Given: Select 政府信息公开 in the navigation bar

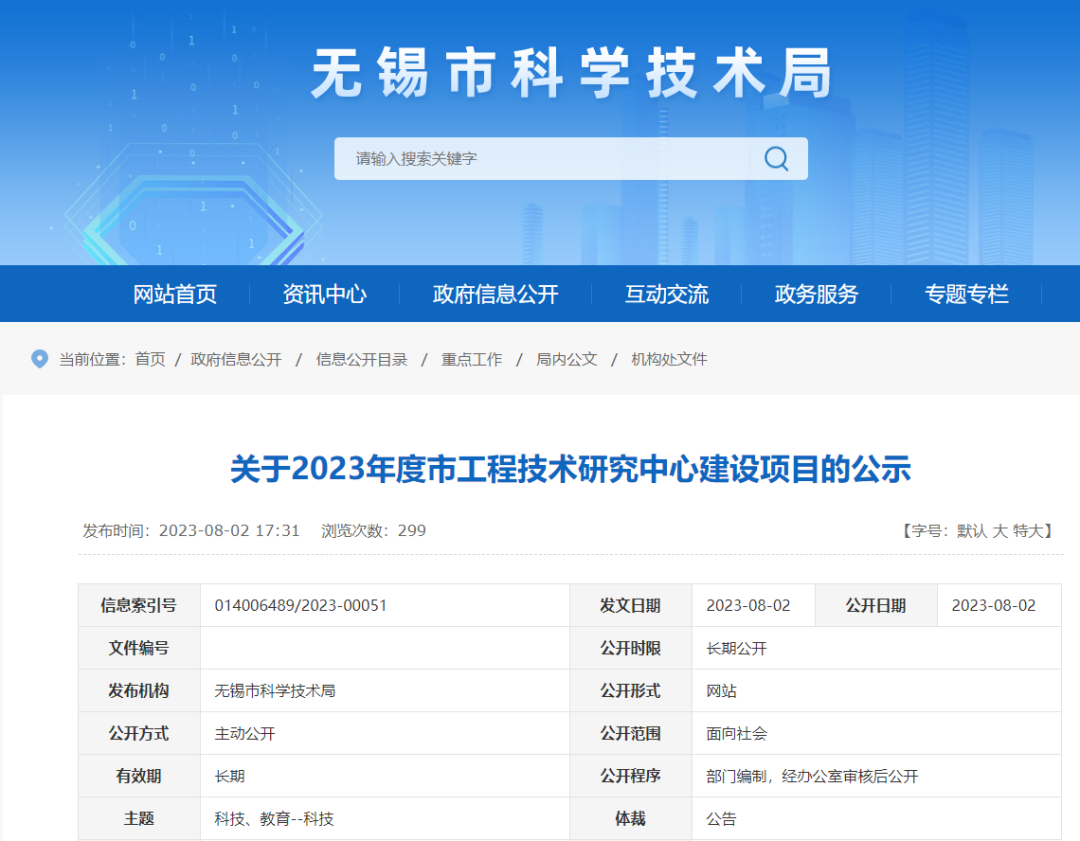Looking at the screenshot, I should pos(495,294).
